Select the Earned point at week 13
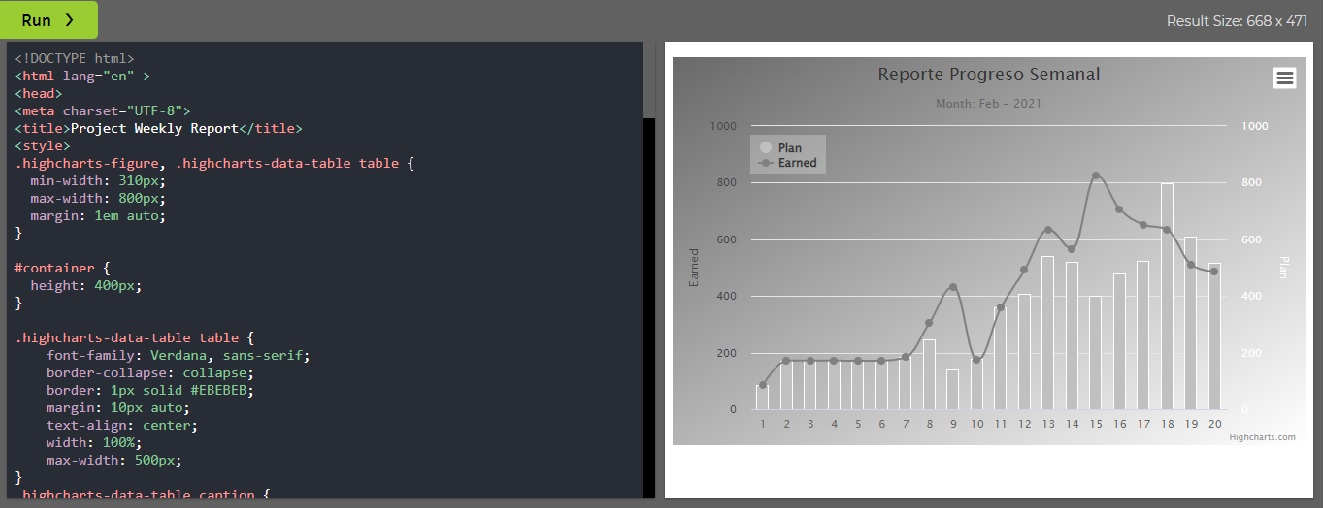The image size is (1324, 508). click(1047, 230)
